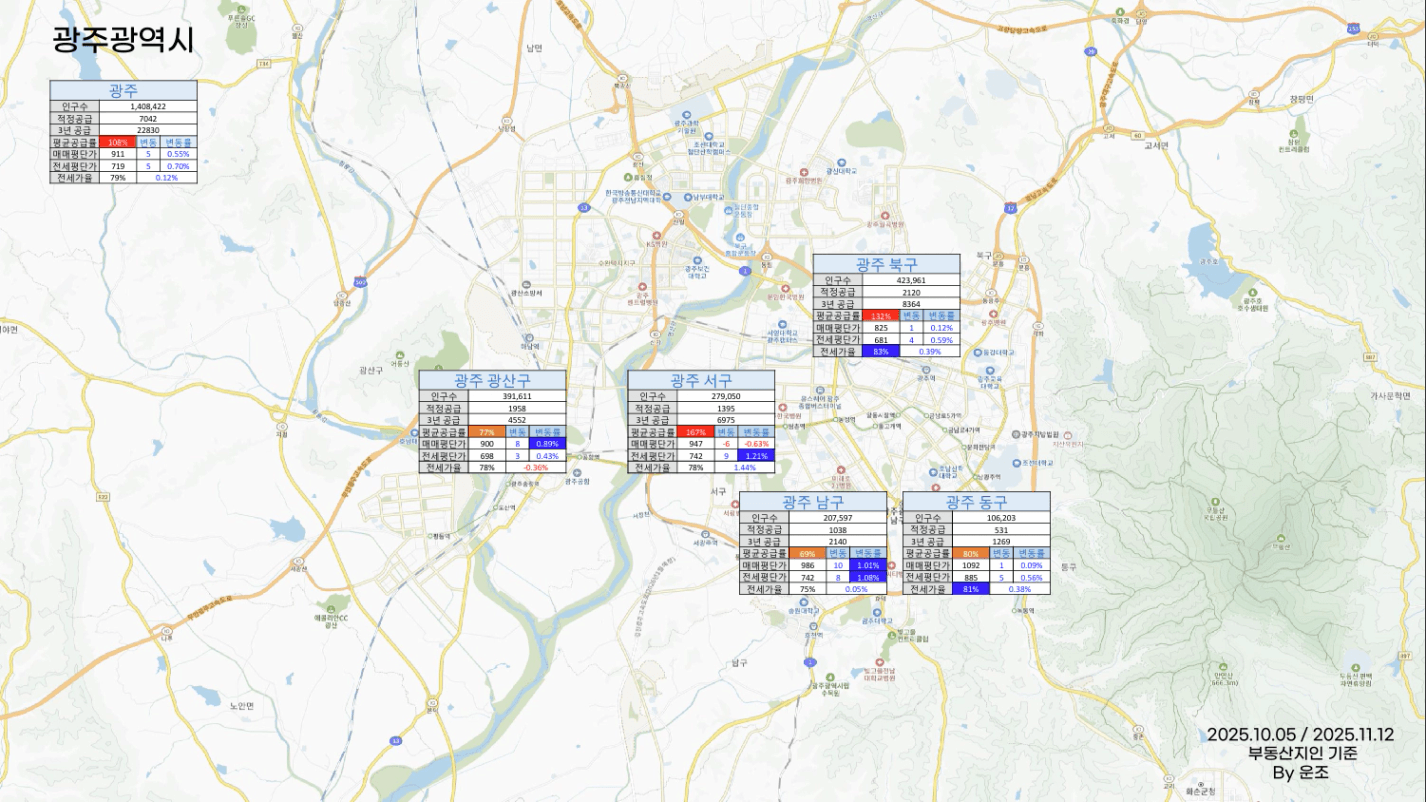The height and width of the screenshot is (802, 1426).
Task: Select the blue 1.08% change rate cell
Action: pos(868,577)
